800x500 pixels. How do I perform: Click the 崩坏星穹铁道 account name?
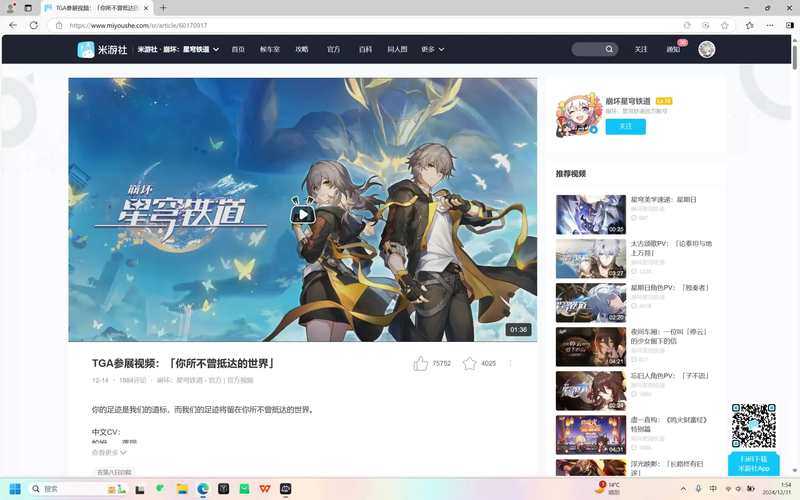pos(628,101)
